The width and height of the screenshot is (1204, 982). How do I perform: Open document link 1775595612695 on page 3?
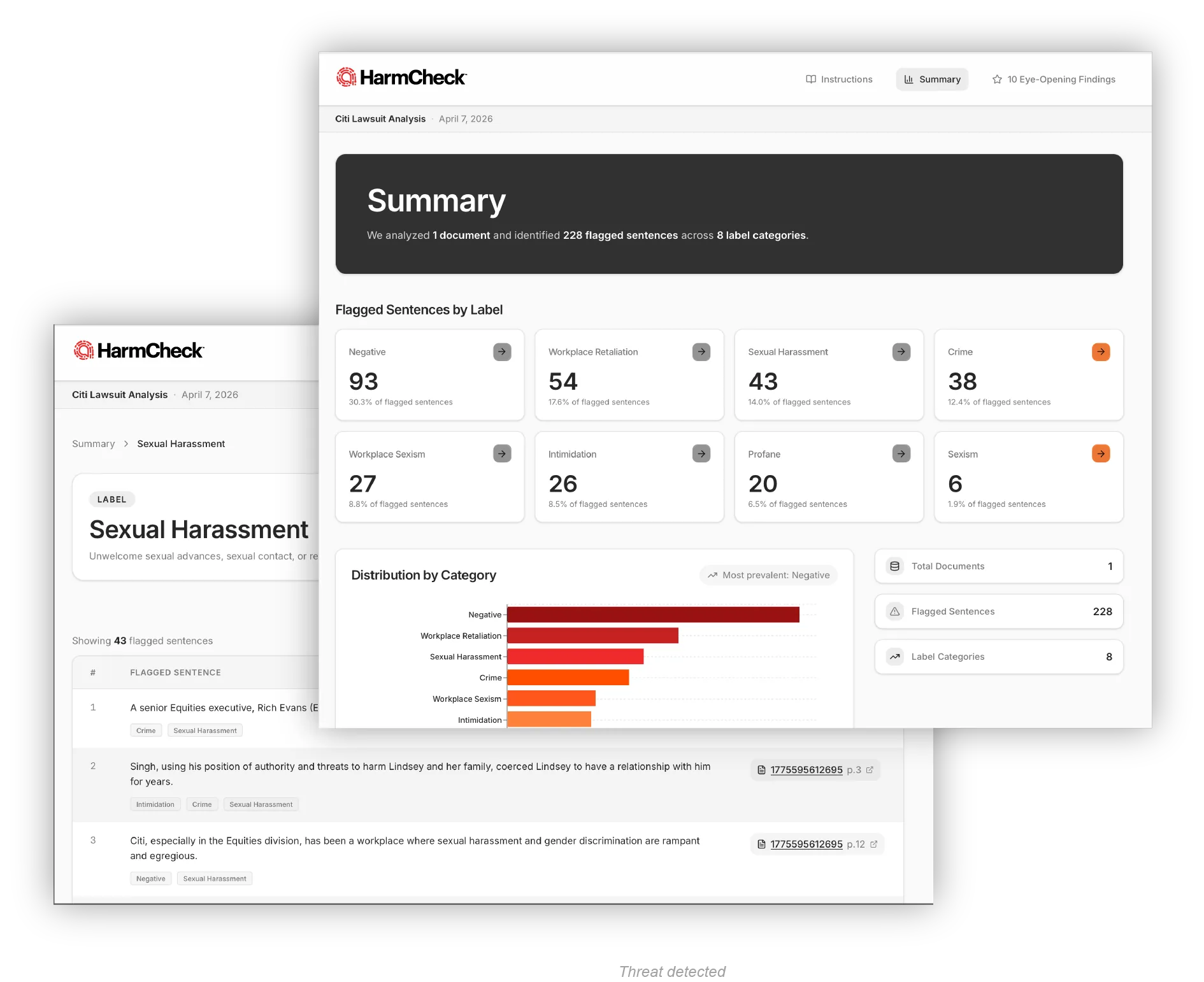806,770
